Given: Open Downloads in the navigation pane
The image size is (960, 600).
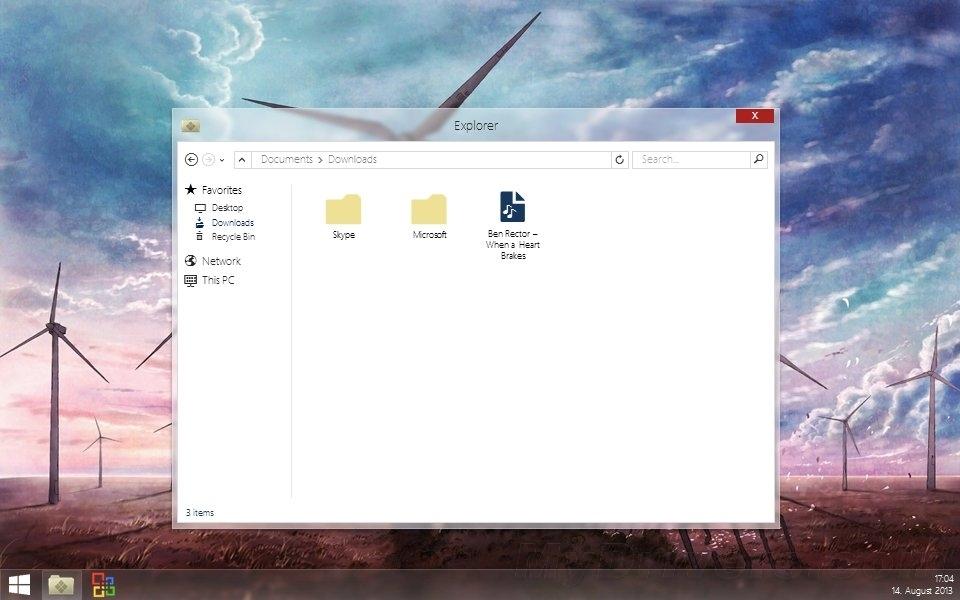Looking at the screenshot, I should [x=232, y=223].
